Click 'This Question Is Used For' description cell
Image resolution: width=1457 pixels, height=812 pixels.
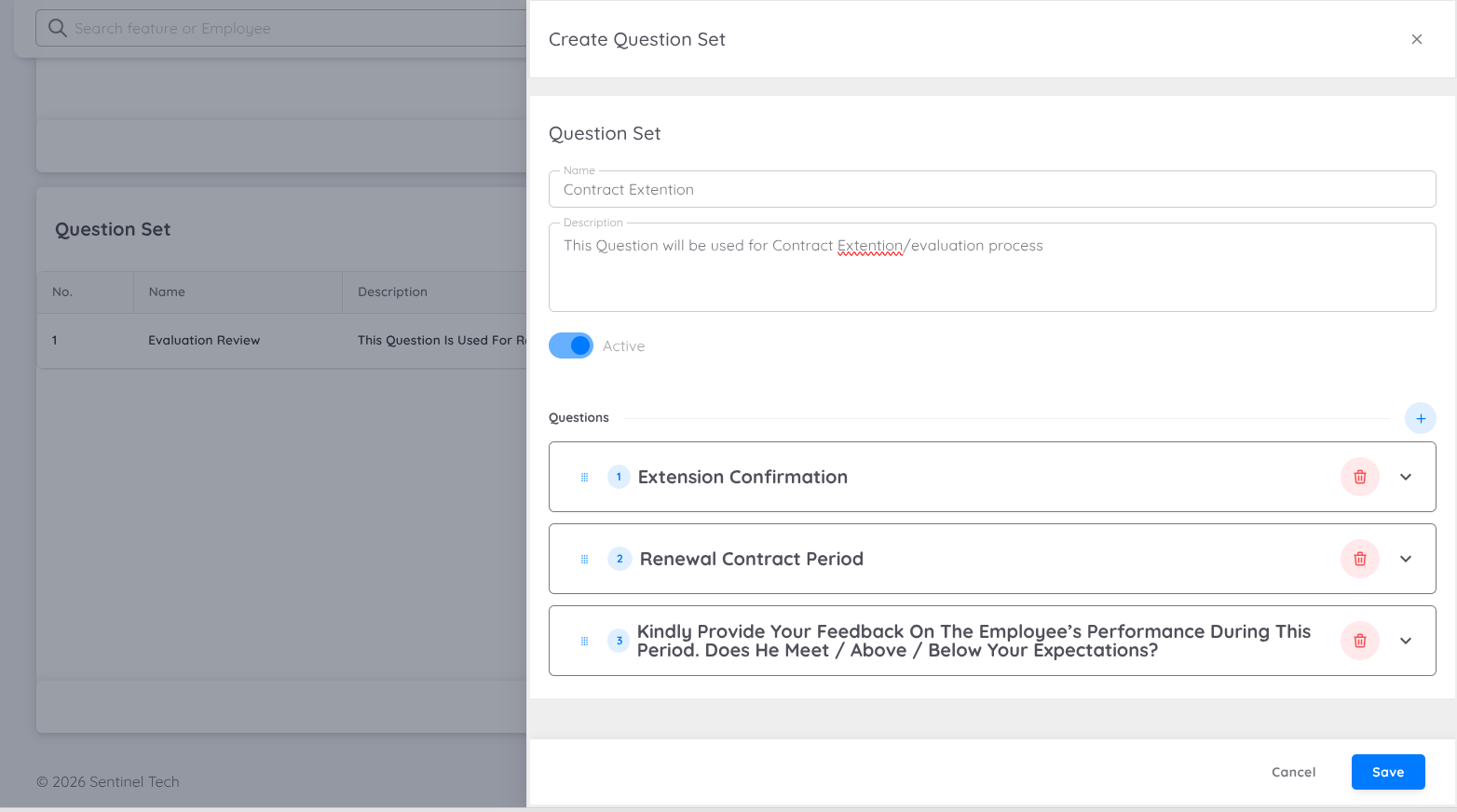point(442,341)
